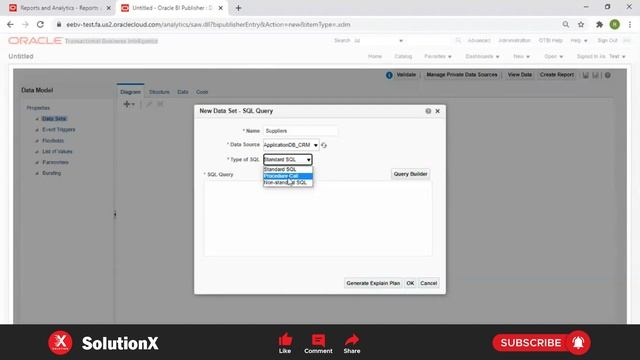Reload the page with the refresh icon
Screen dimensions: 640x360
40,24
